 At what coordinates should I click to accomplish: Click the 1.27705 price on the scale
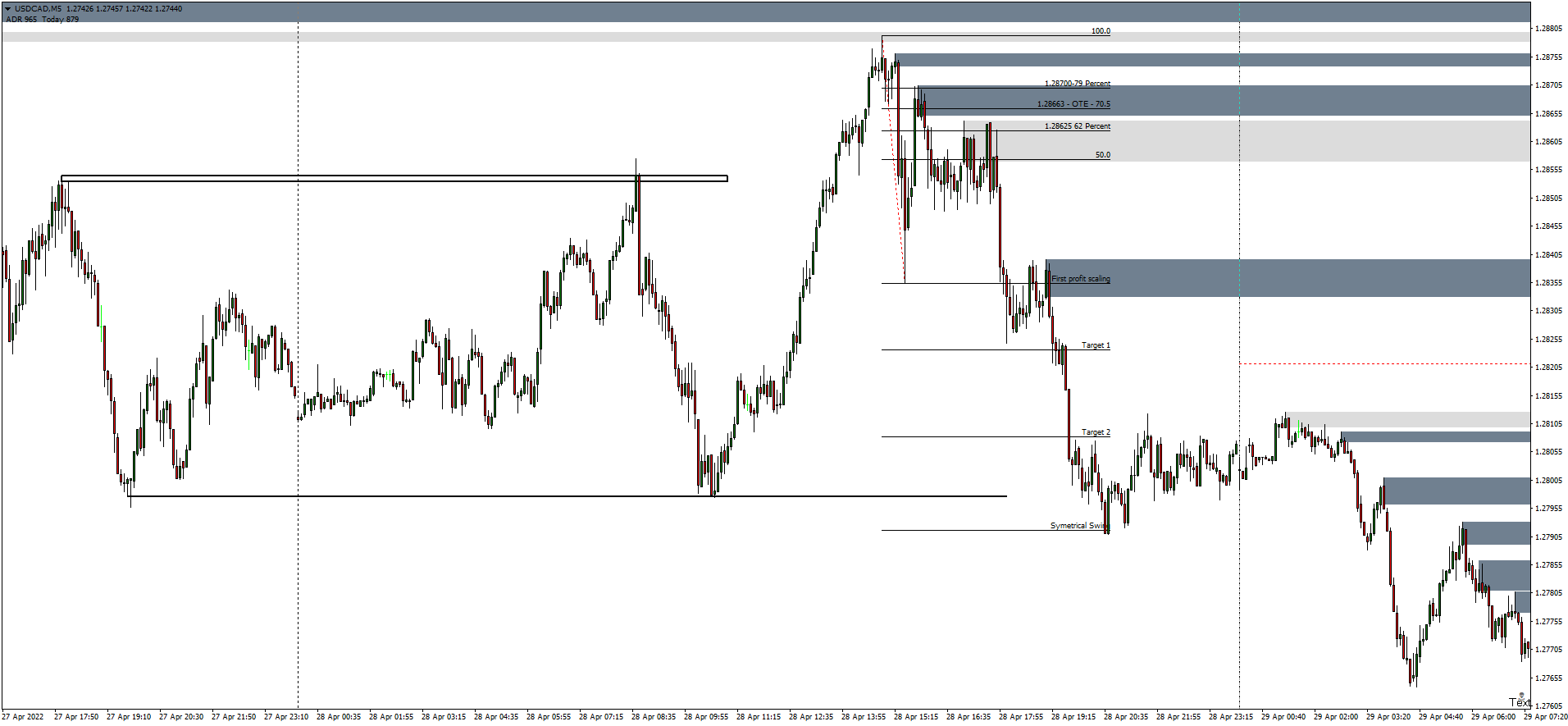click(1549, 650)
